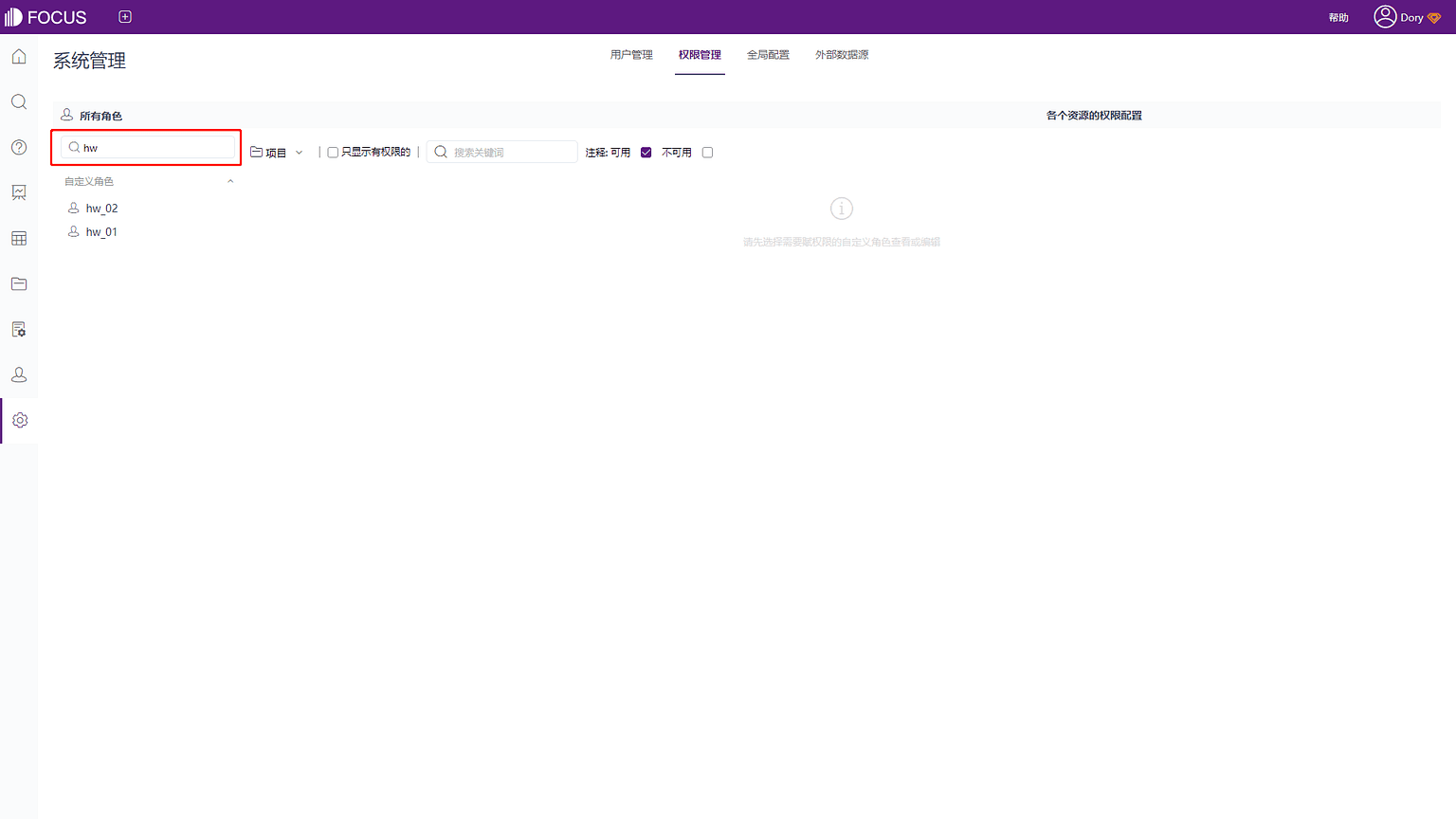1456x819 pixels.
Task: Open the data table icon in sidebar
Action: click(x=19, y=239)
